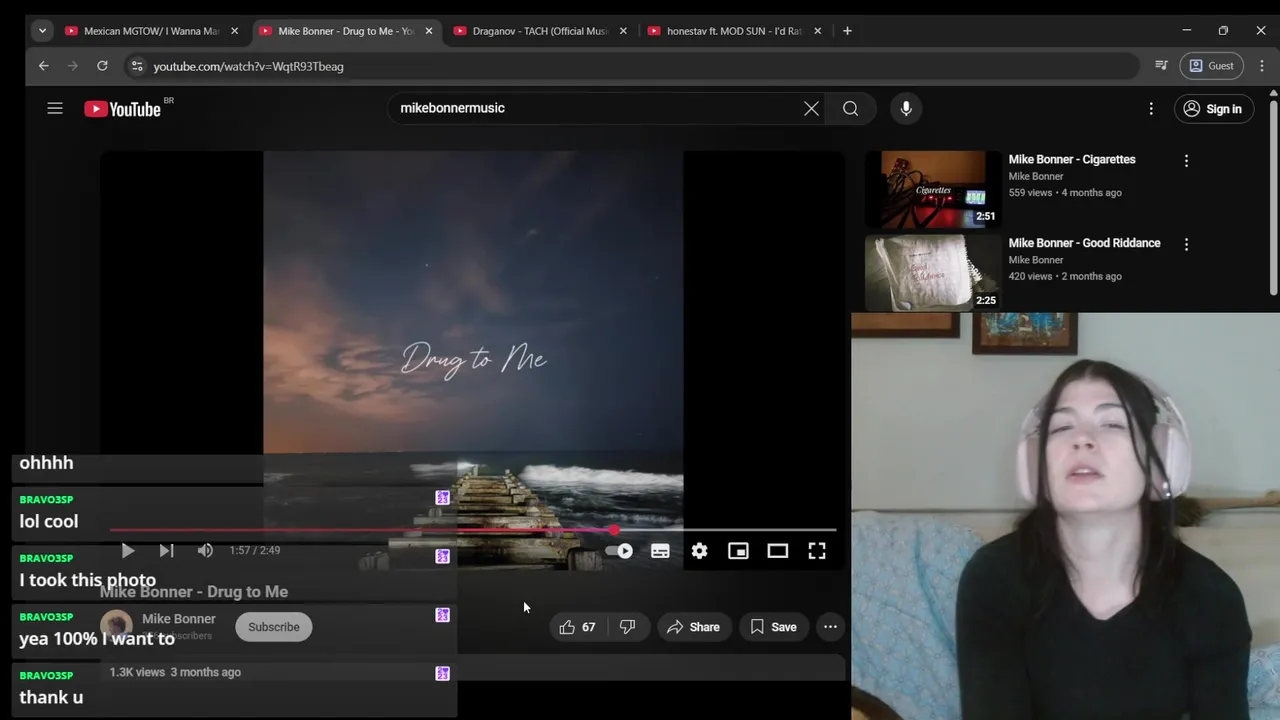Run the search with the magnifier button
This screenshot has height=720, width=1280.
click(x=850, y=108)
